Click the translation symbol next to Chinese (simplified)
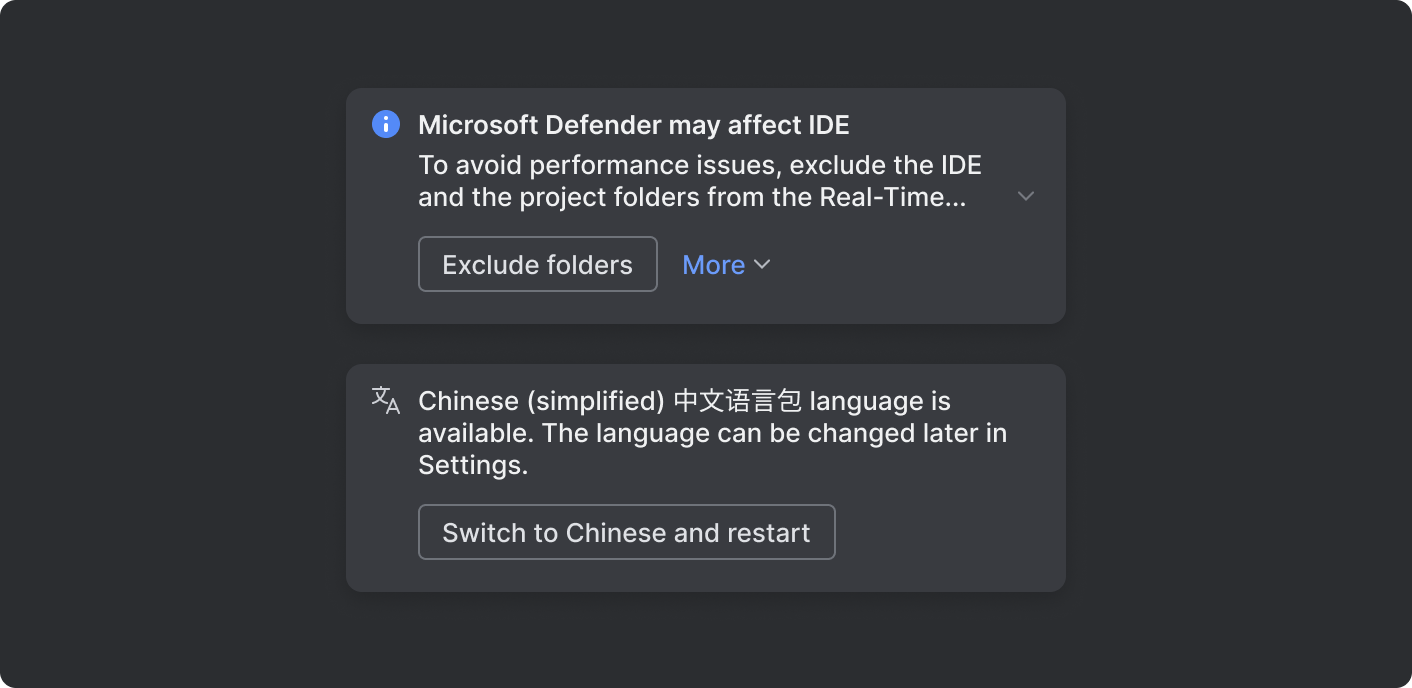 (x=385, y=400)
